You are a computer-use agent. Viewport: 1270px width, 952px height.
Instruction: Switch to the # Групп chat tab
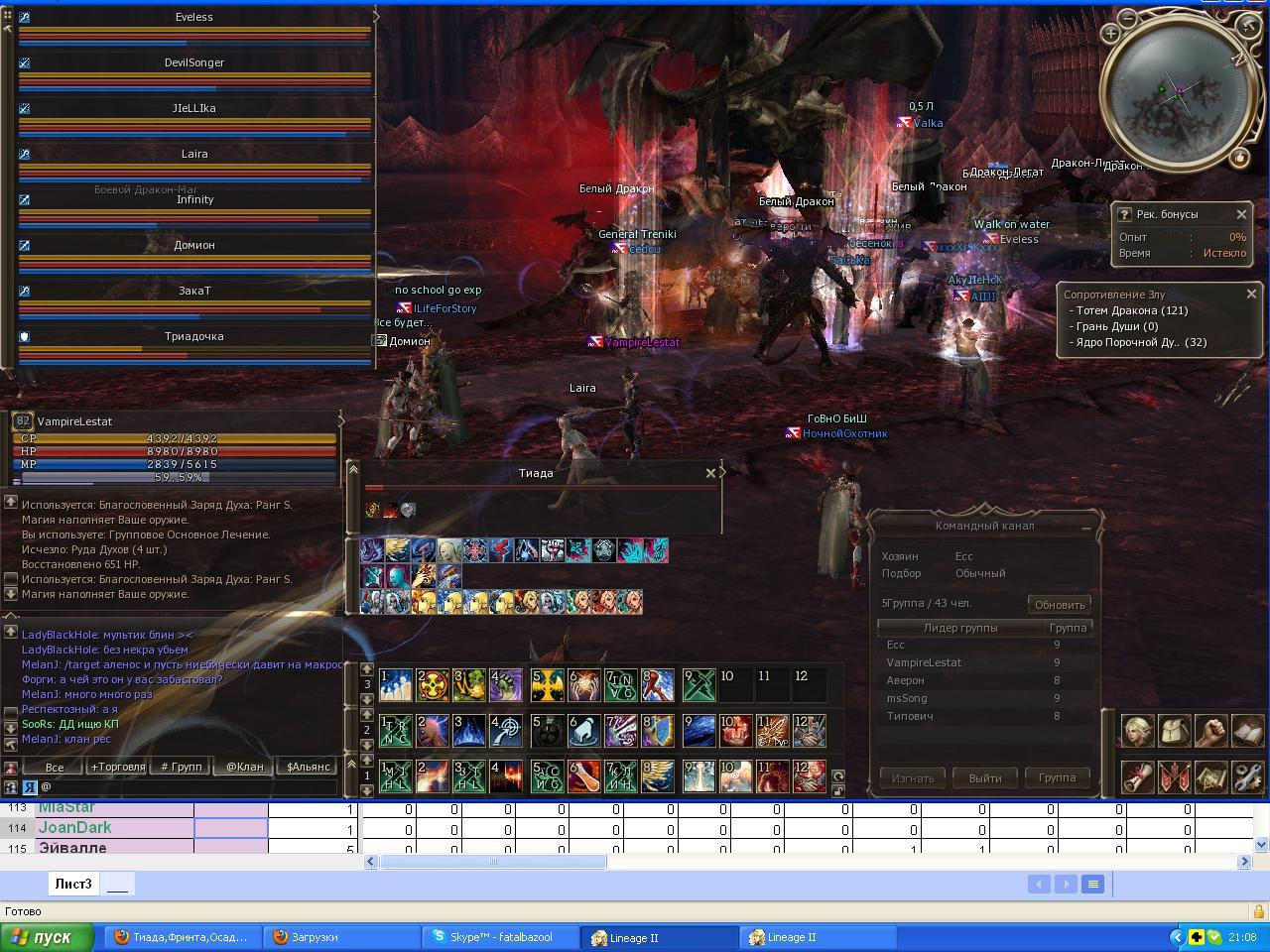click(x=182, y=767)
